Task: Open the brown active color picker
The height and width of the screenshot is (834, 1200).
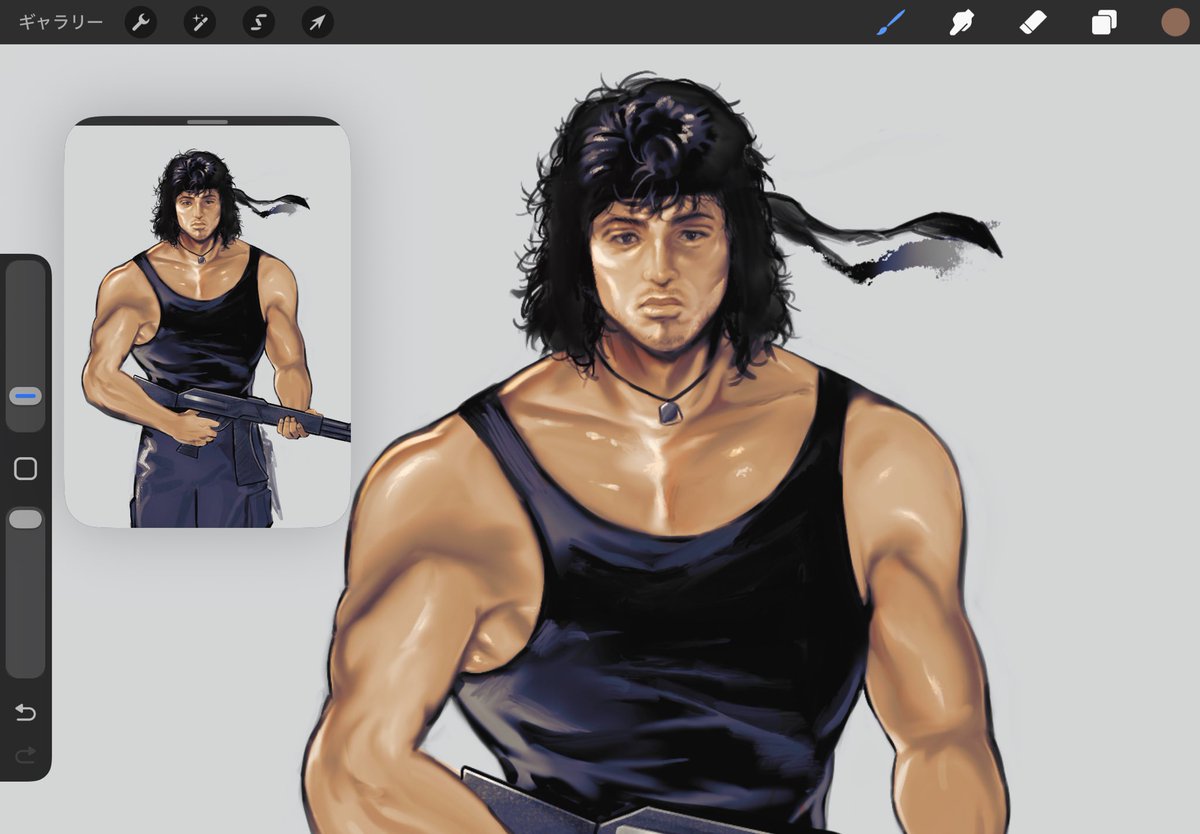Action: pyautogui.click(x=1175, y=22)
